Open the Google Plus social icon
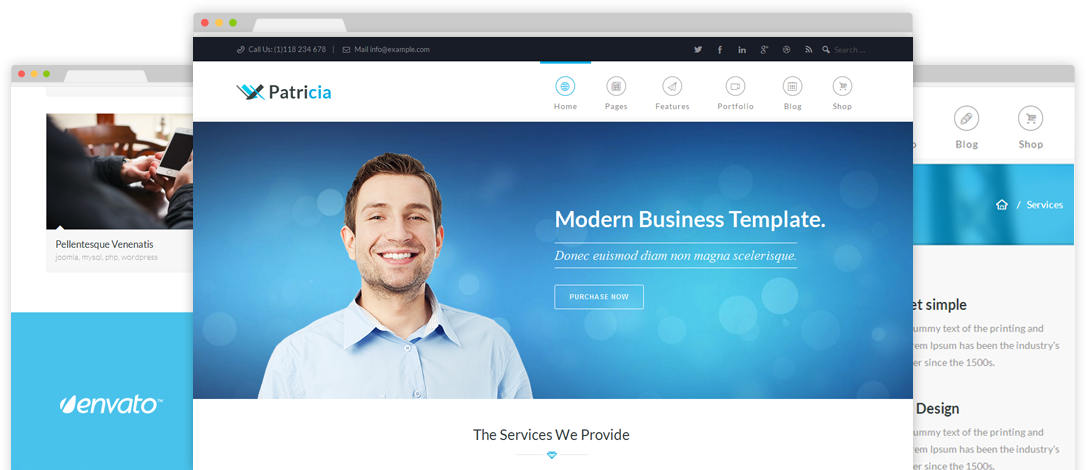Screen dimensions: 1086x470 [764, 50]
